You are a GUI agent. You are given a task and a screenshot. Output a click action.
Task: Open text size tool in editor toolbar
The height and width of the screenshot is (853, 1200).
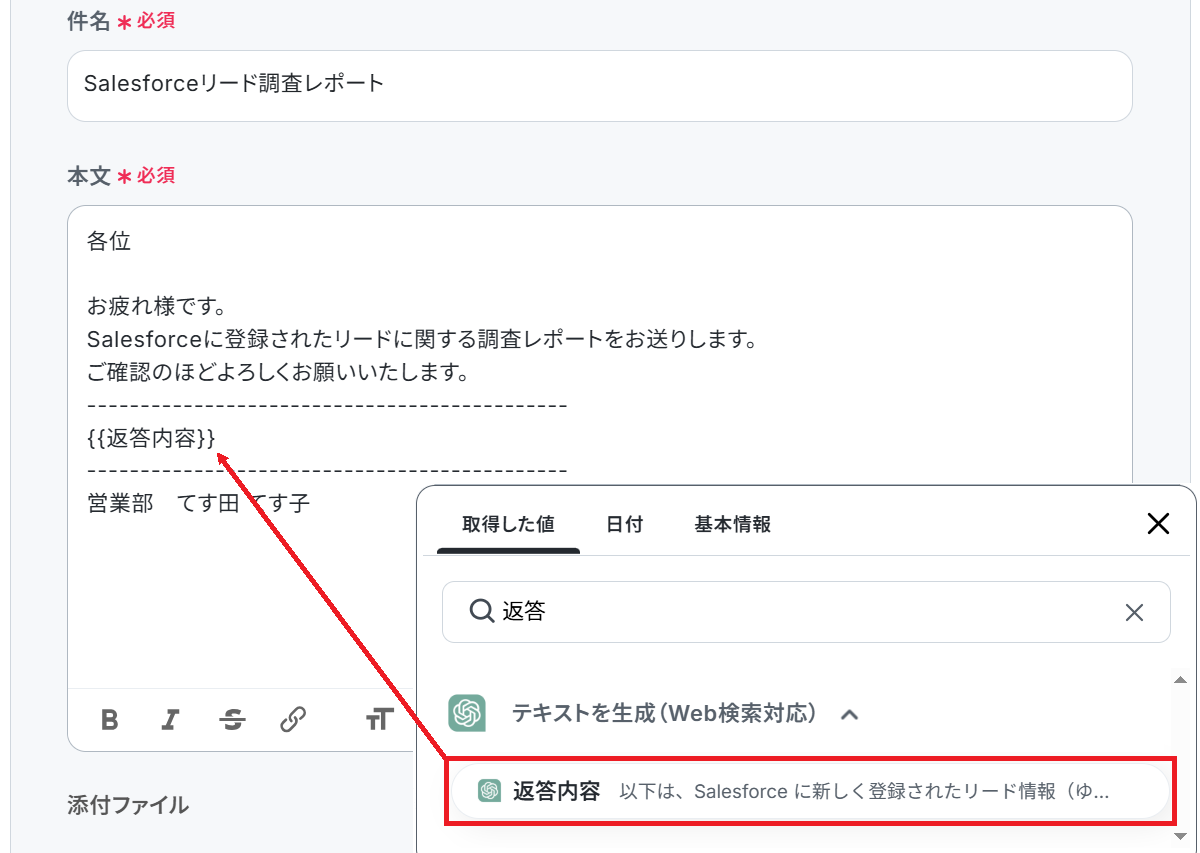[378, 719]
